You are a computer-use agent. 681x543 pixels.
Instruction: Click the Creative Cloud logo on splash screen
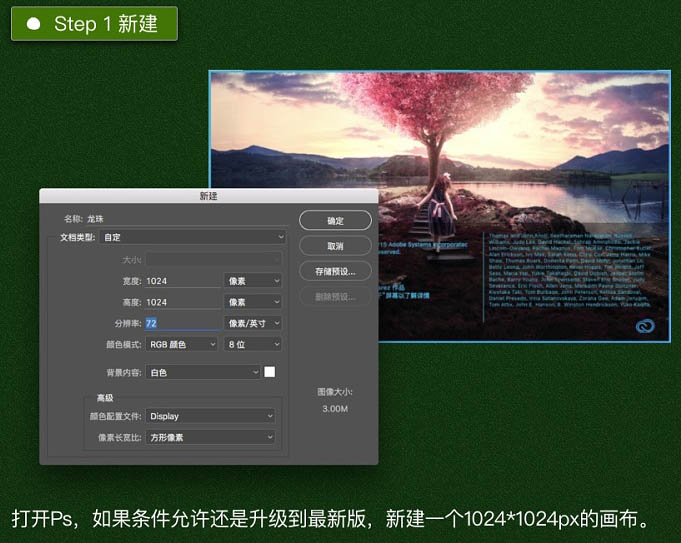[x=645, y=326]
